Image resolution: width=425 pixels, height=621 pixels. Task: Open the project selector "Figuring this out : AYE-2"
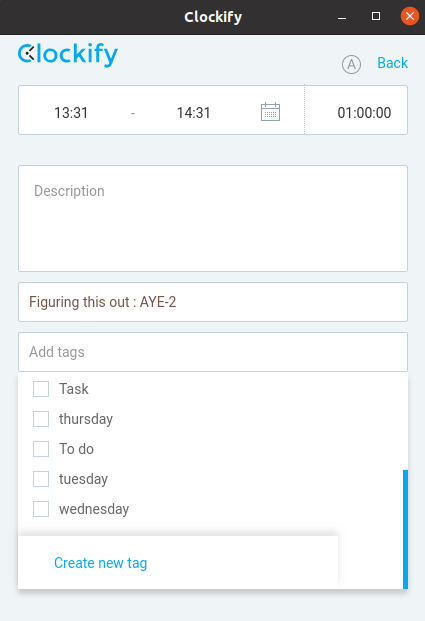(x=213, y=302)
